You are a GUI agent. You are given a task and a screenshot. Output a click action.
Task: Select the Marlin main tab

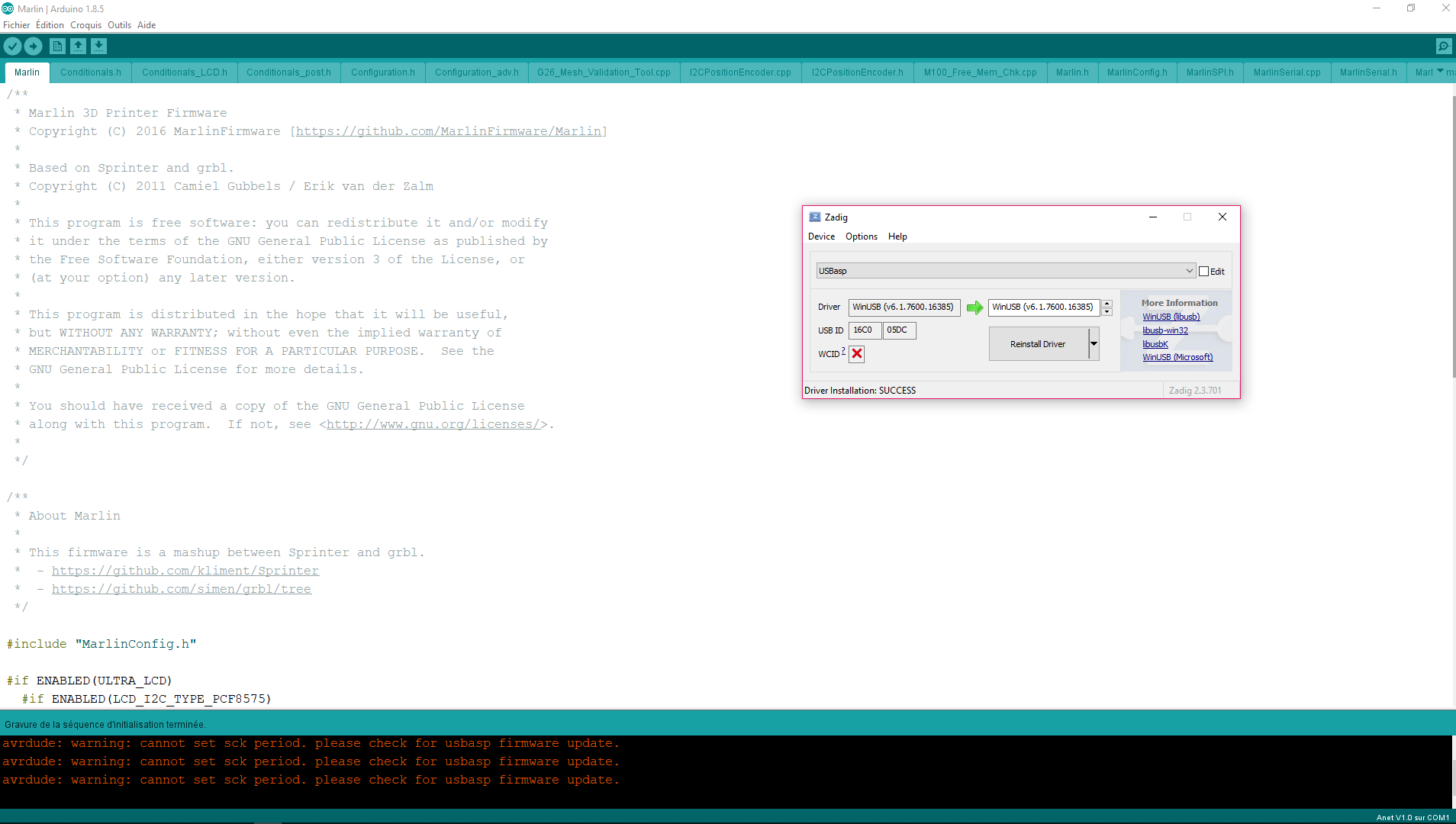point(27,72)
